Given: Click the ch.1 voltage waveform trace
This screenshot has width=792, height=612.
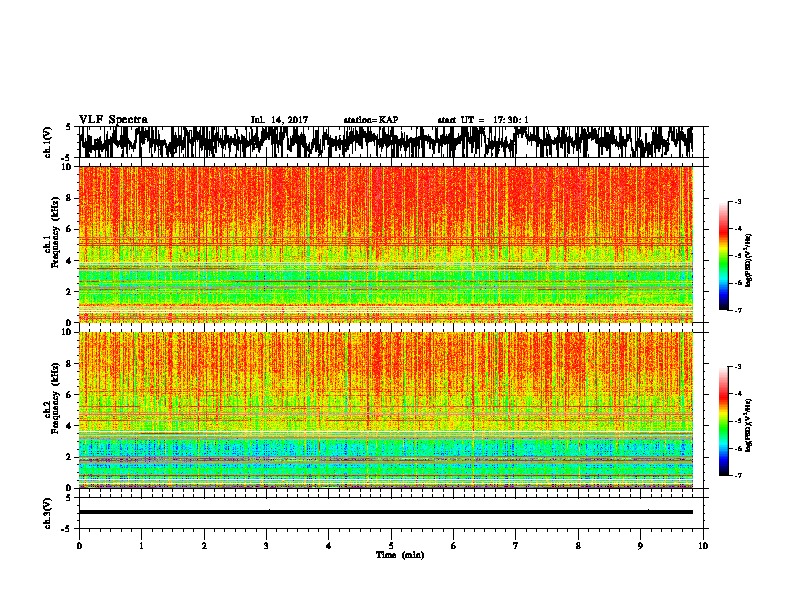Looking at the screenshot, I should click(385, 142).
